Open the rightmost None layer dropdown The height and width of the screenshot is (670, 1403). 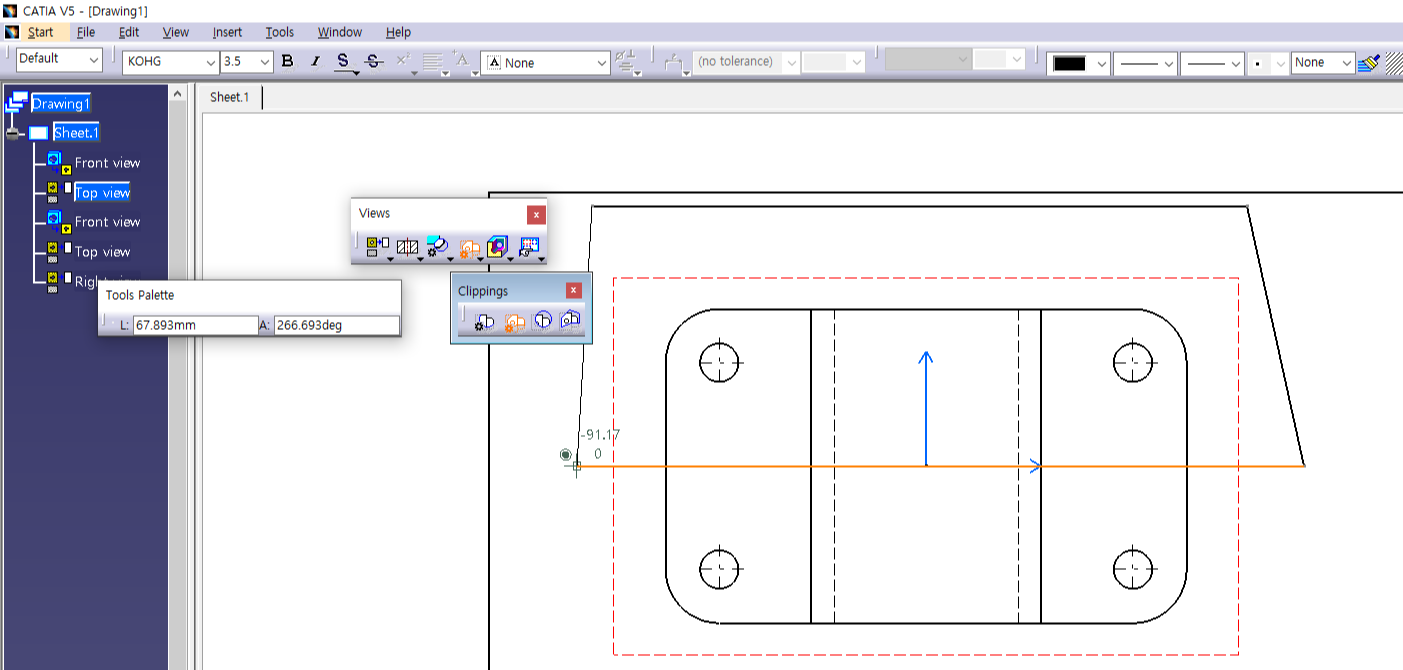point(1323,63)
